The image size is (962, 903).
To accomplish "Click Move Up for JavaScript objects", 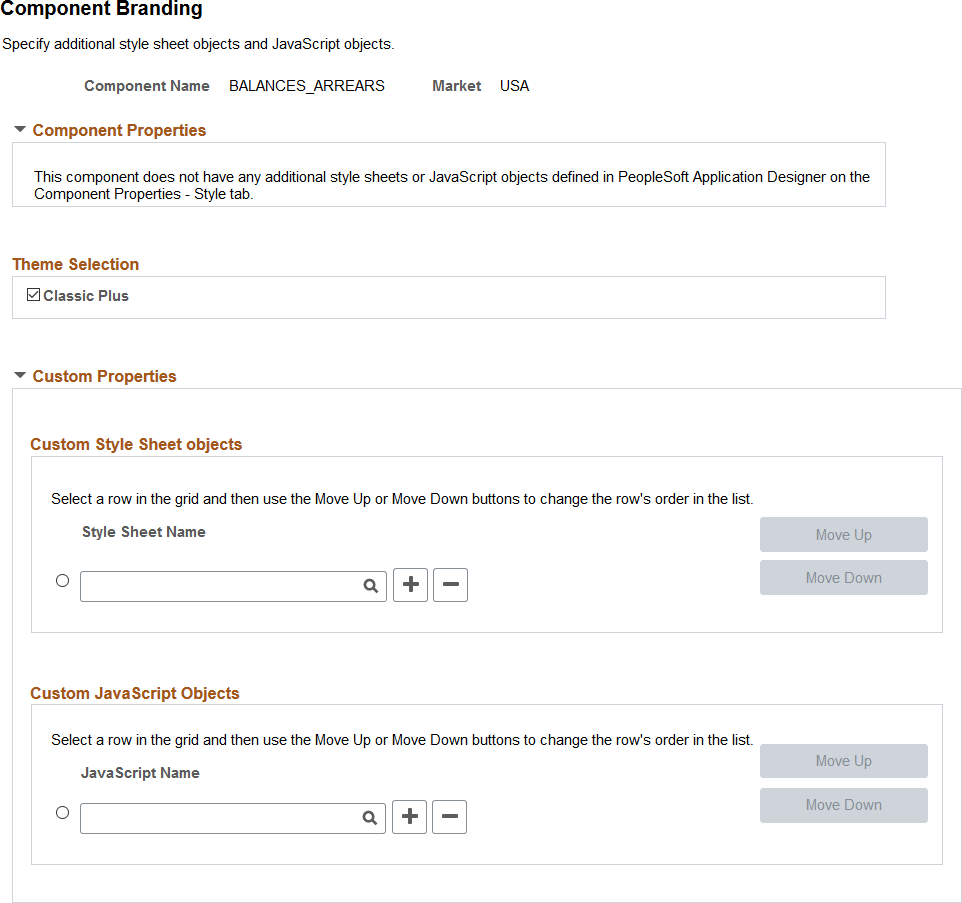I will (844, 761).
